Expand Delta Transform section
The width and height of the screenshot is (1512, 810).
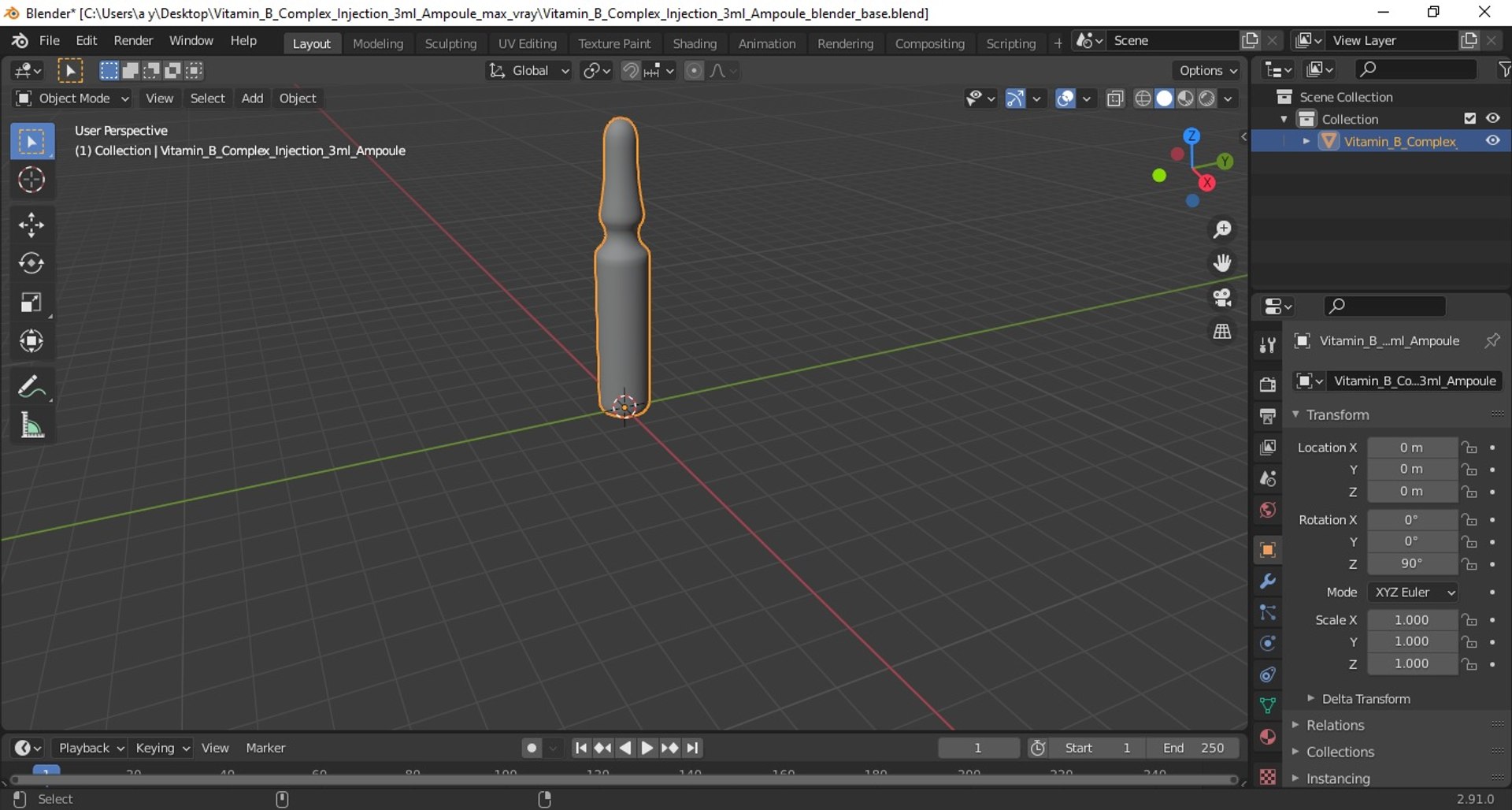pyautogui.click(x=1366, y=699)
